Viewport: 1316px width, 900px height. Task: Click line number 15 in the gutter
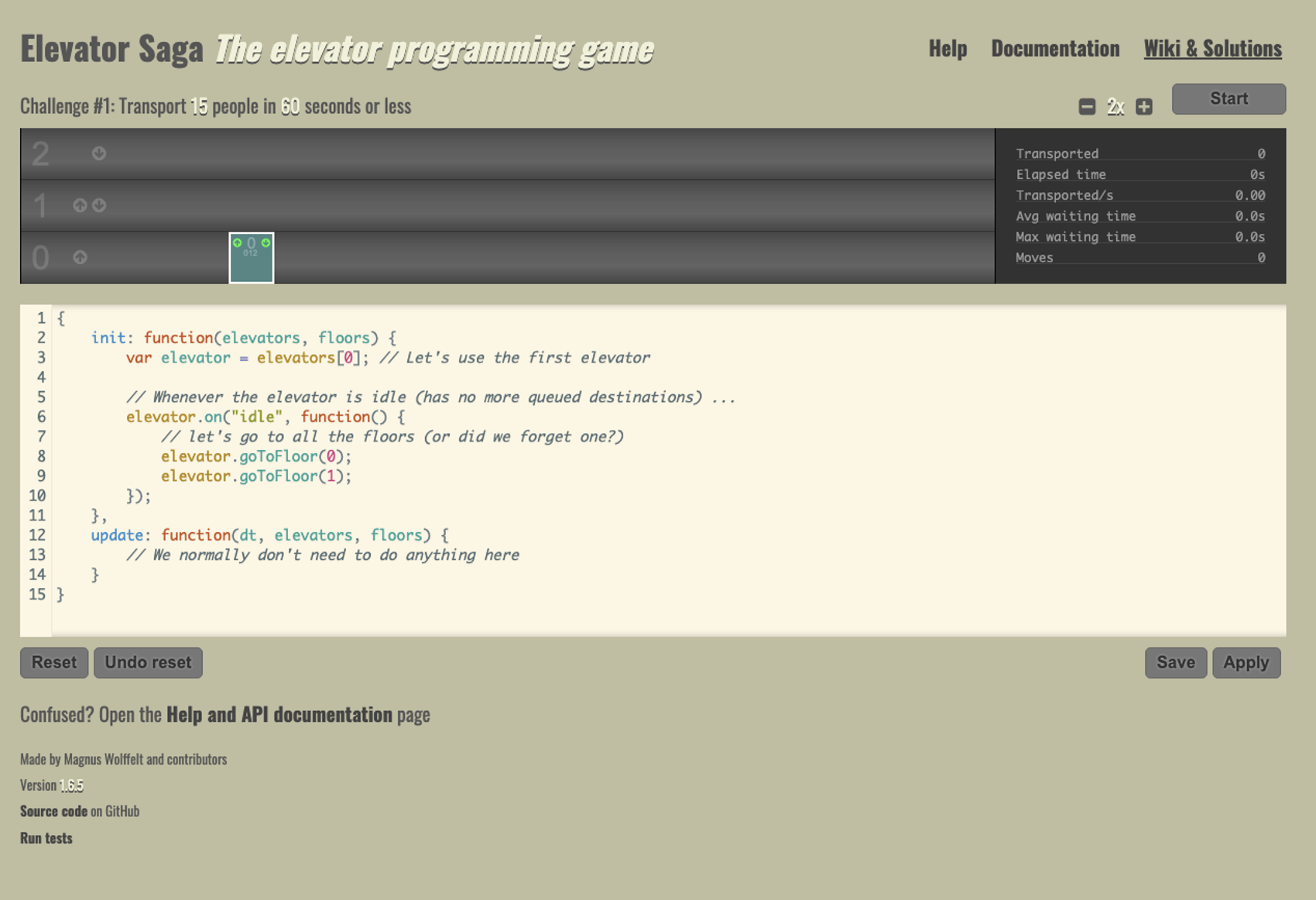click(37, 595)
